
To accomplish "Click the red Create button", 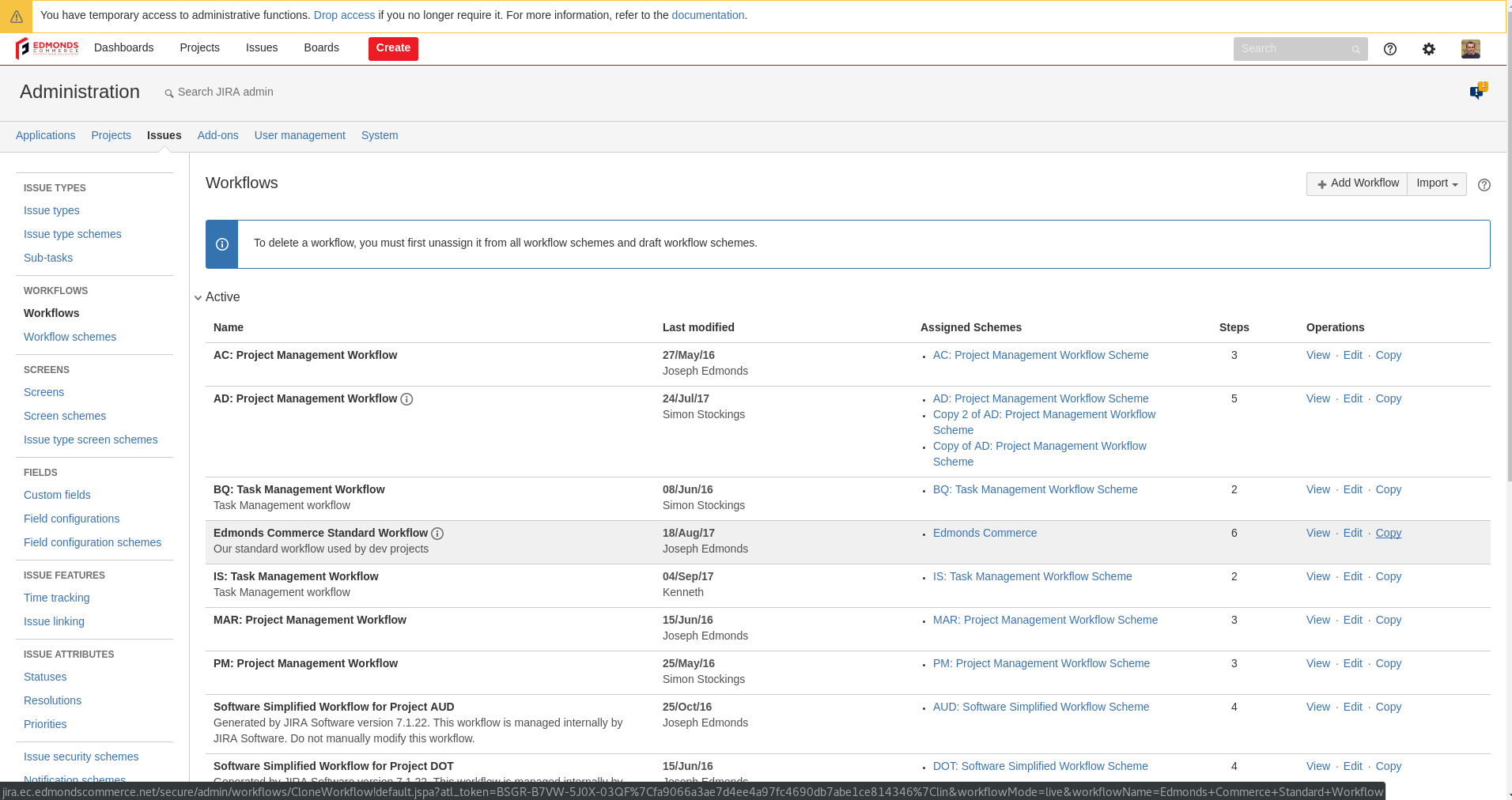I will 393,48.
